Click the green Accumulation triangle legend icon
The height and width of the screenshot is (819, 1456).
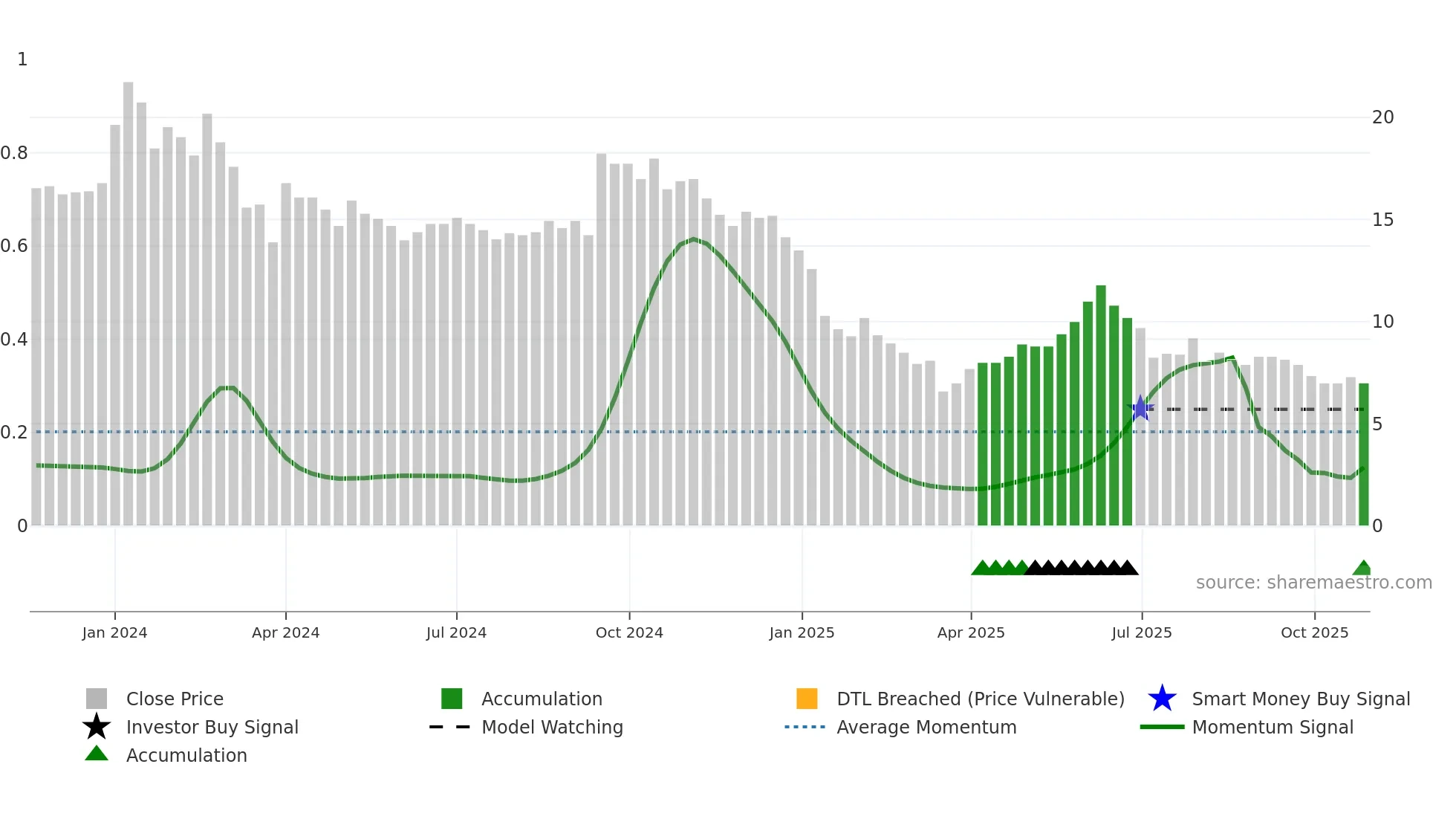[x=97, y=754]
